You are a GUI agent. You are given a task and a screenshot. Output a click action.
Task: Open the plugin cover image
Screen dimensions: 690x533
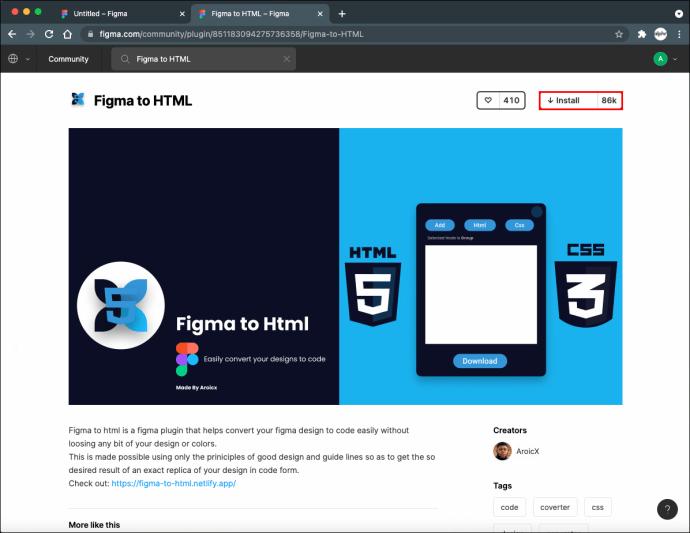click(345, 266)
